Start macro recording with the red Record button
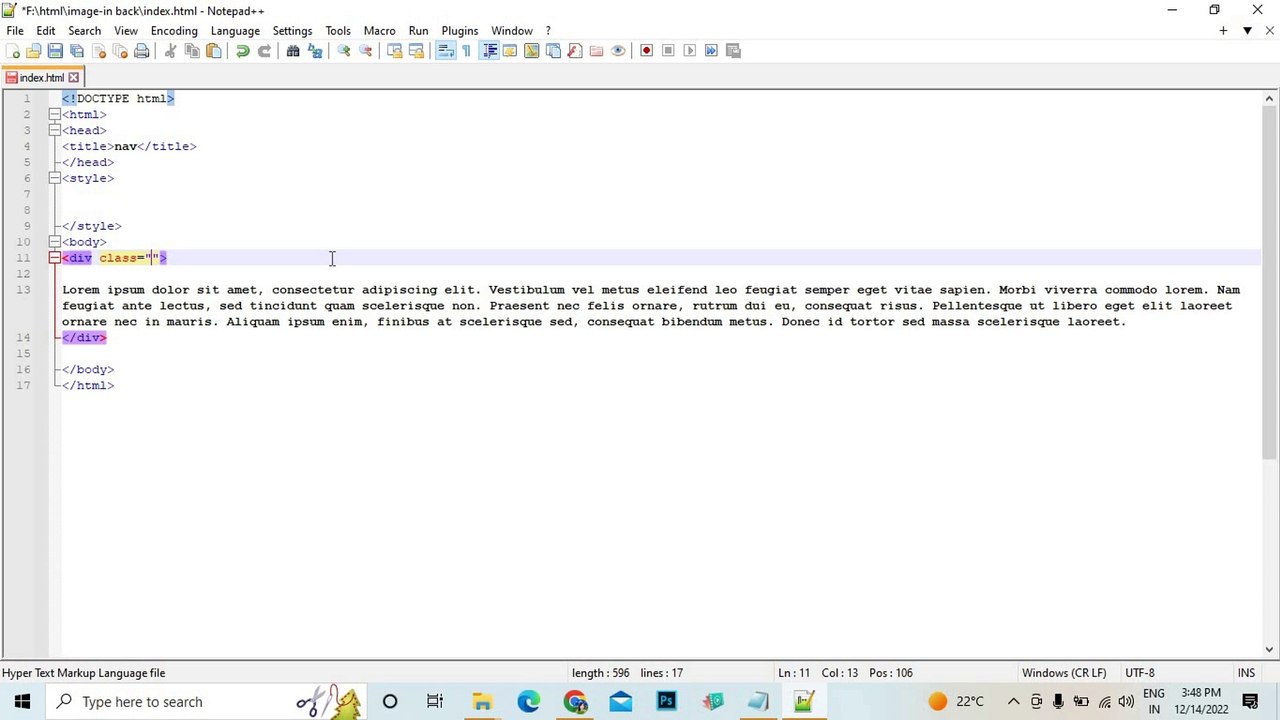This screenshot has height=720, width=1280. point(646,51)
